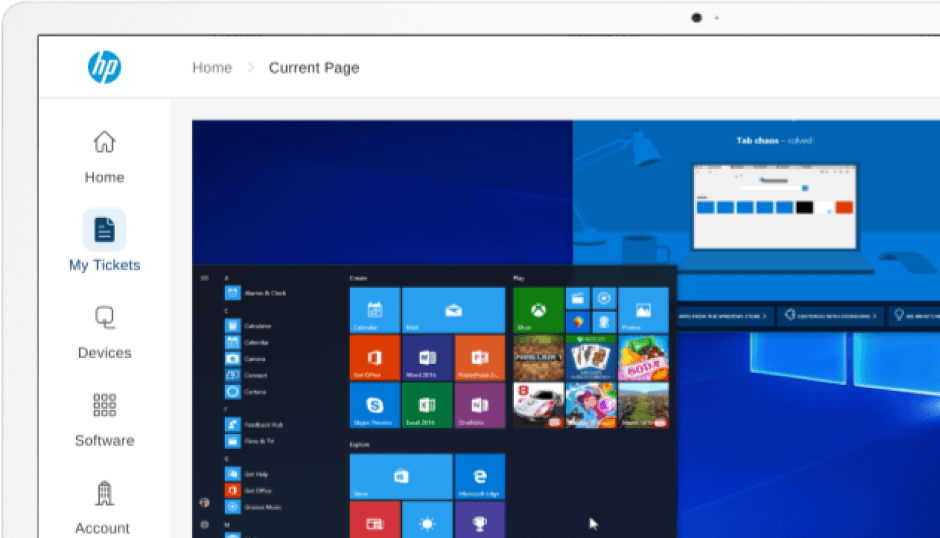This screenshot has height=538, width=940.
Task: Open the Account section in the sidebar
Action: point(103,507)
